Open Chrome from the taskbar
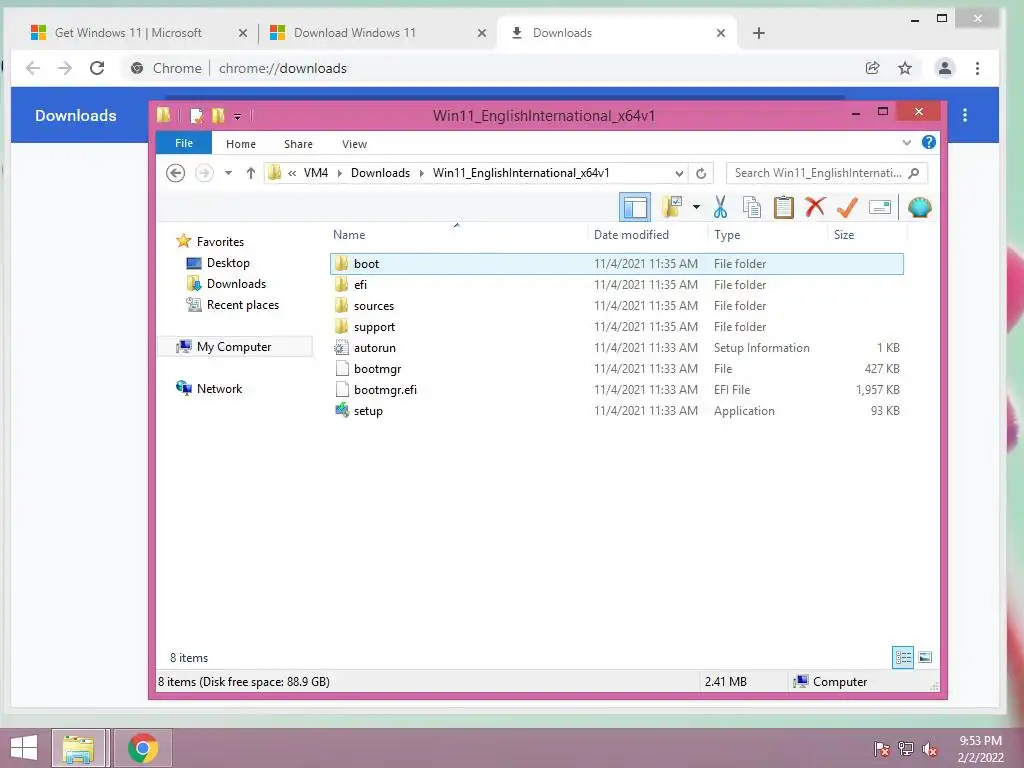The width and height of the screenshot is (1024, 768). coord(143,748)
